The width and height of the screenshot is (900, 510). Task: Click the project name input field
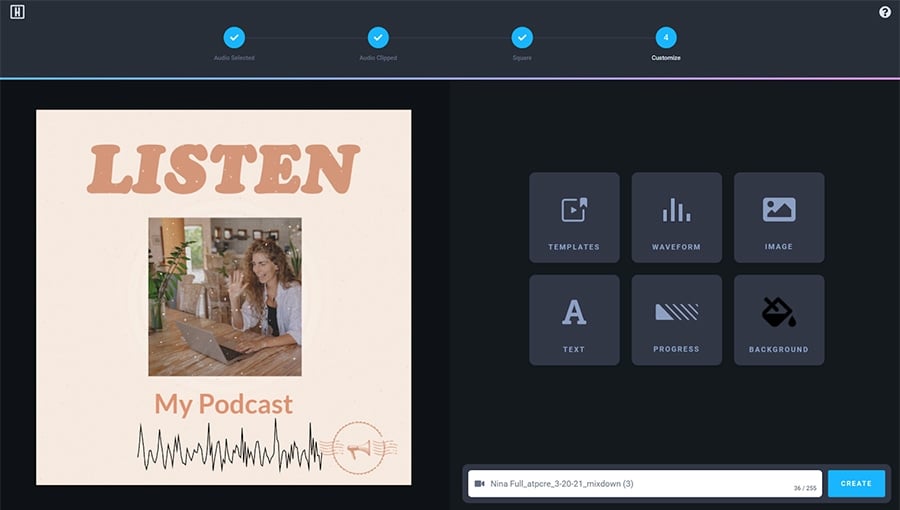[640, 484]
